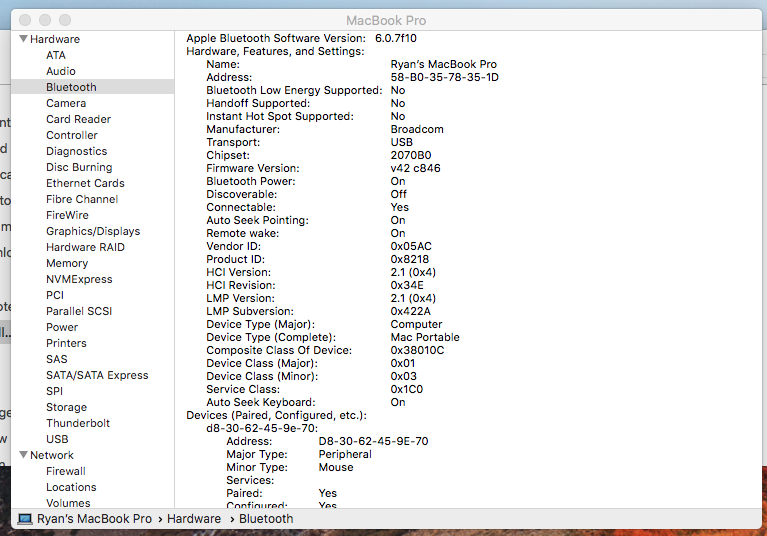Click the MacBook Pro laptop icon in path bar

coord(25,519)
